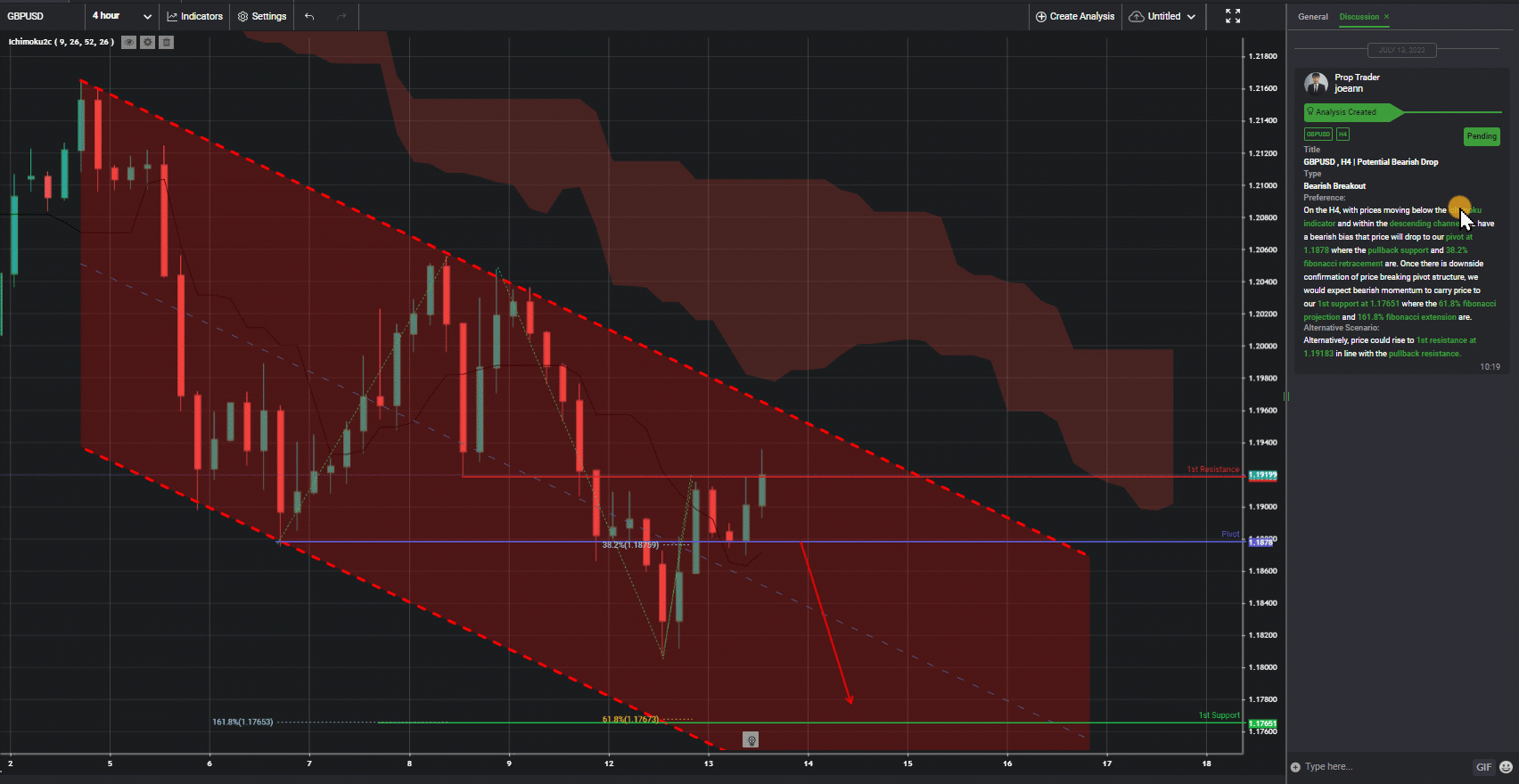Image resolution: width=1519 pixels, height=784 pixels.
Task: Click the Ichimoku2c indicator name label
Action: click(61, 42)
